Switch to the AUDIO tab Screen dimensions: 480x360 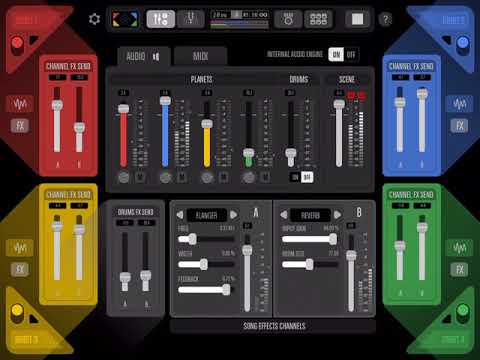(x=144, y=56)
